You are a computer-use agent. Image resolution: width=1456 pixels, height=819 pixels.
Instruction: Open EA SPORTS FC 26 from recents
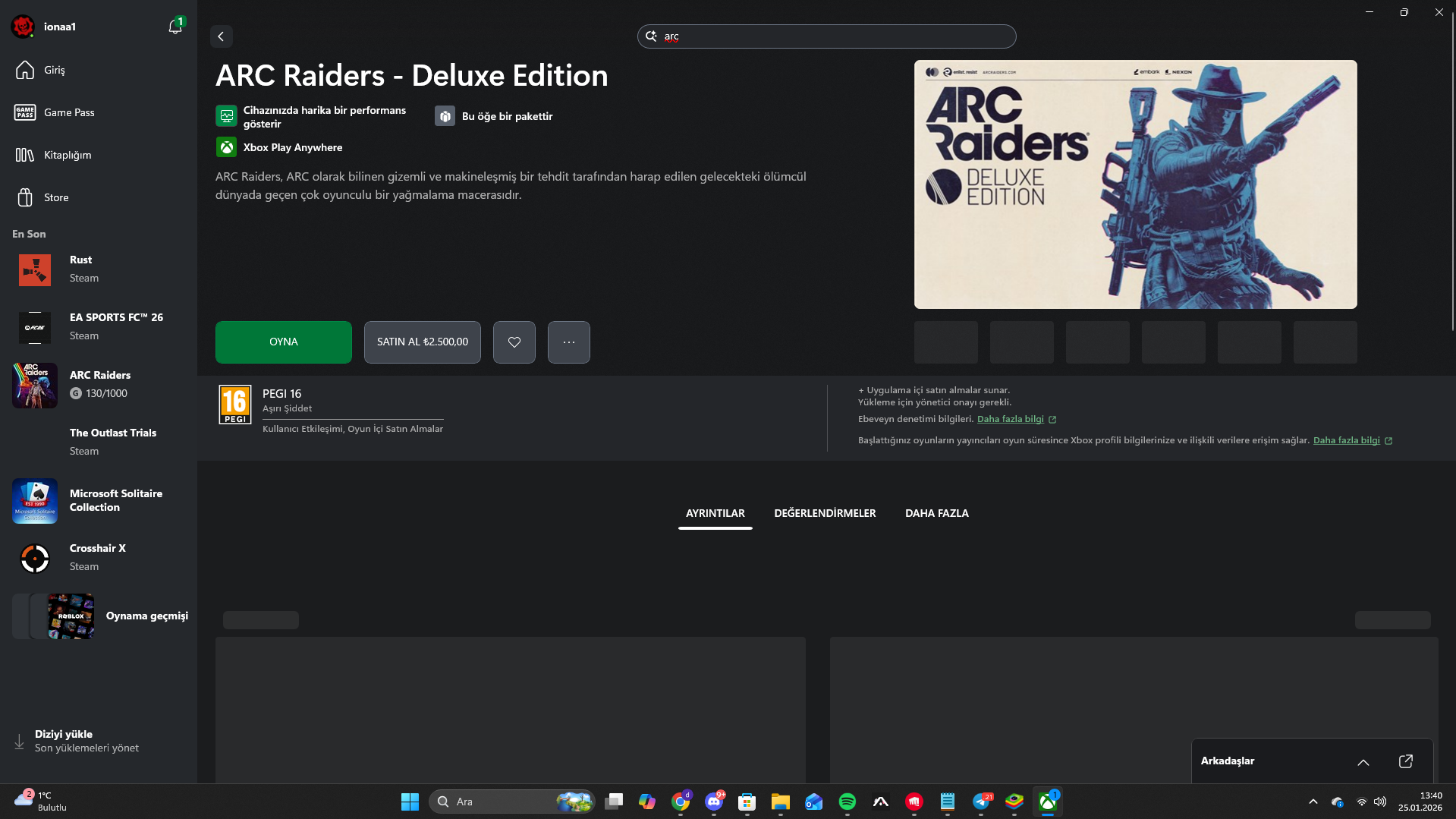[99, 327]
